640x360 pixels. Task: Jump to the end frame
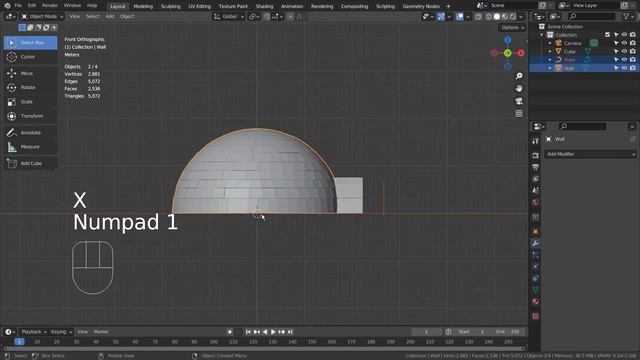[290, 332]
